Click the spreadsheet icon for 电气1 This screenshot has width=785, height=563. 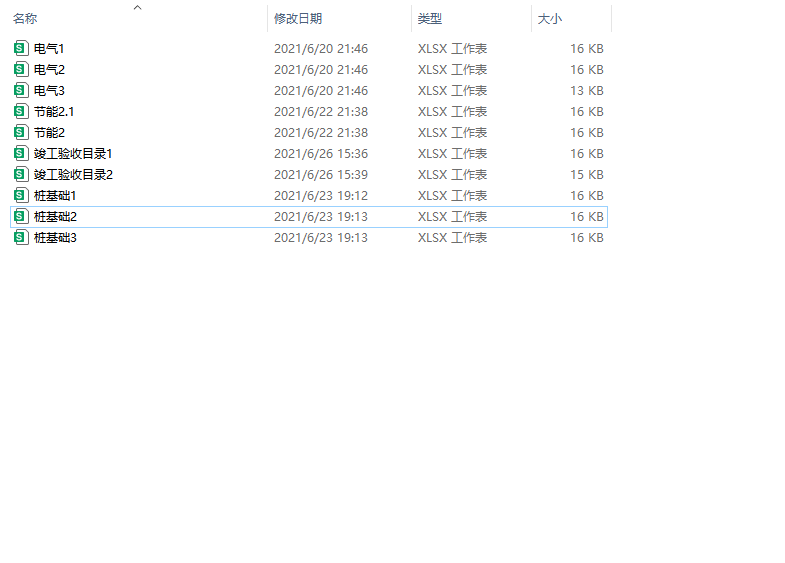point(21,48)
